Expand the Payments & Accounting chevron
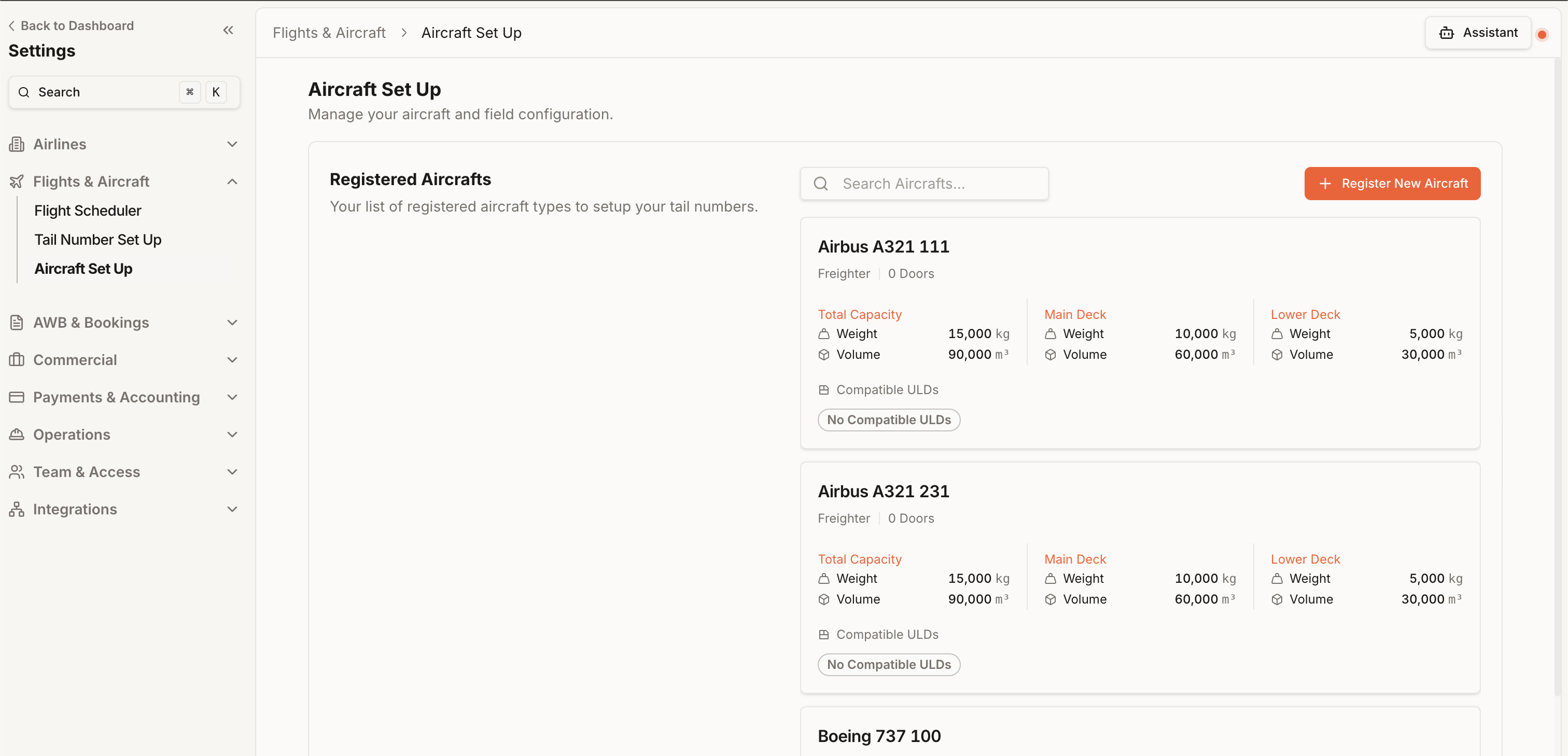Screen dimensions: 1568x756 point(232,397)
